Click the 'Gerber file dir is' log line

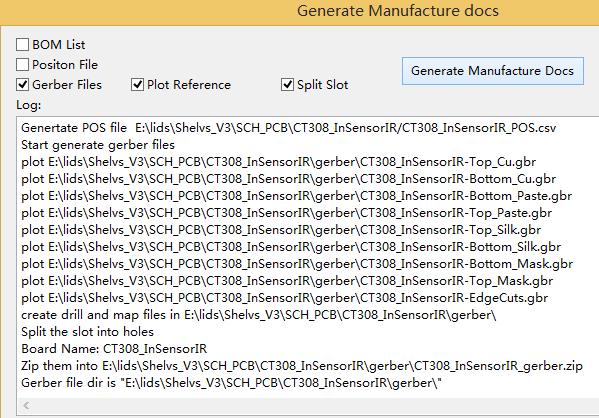[x=232, y=383]
